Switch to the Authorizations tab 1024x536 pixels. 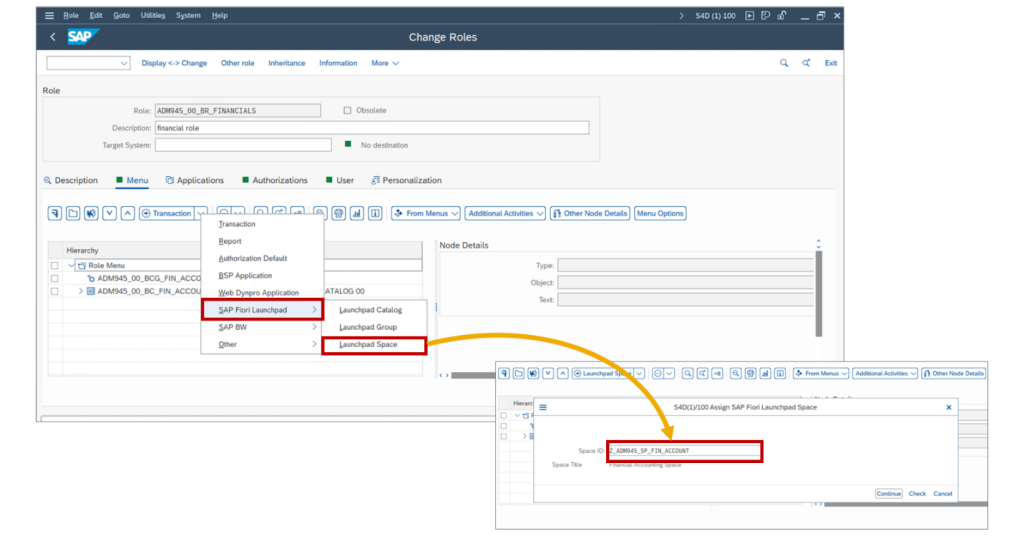coord(274,180)
